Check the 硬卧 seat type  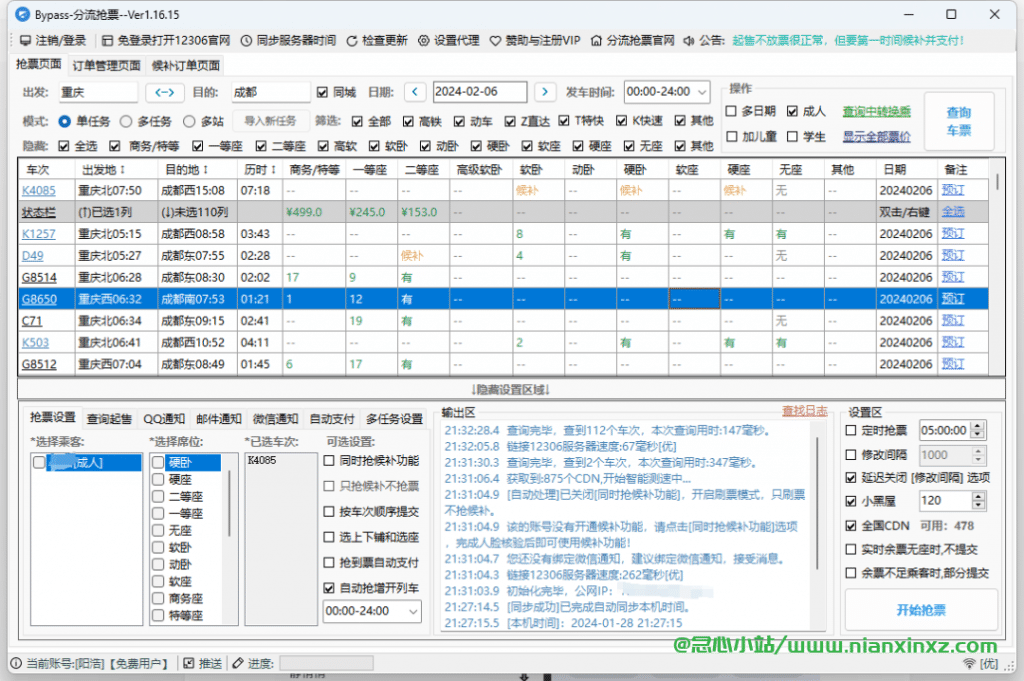click(158, 462)
